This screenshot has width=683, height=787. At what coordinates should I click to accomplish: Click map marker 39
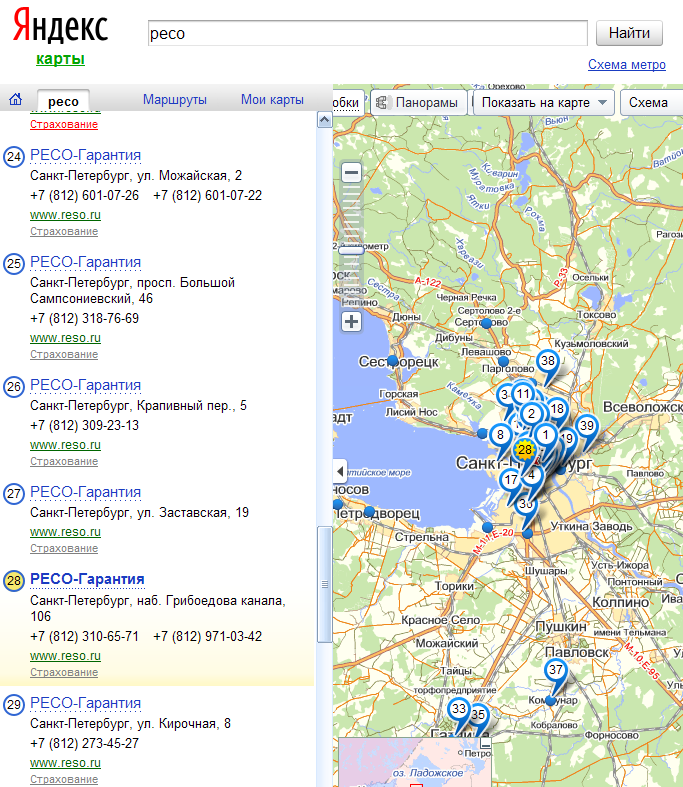(x=587, y=426)
